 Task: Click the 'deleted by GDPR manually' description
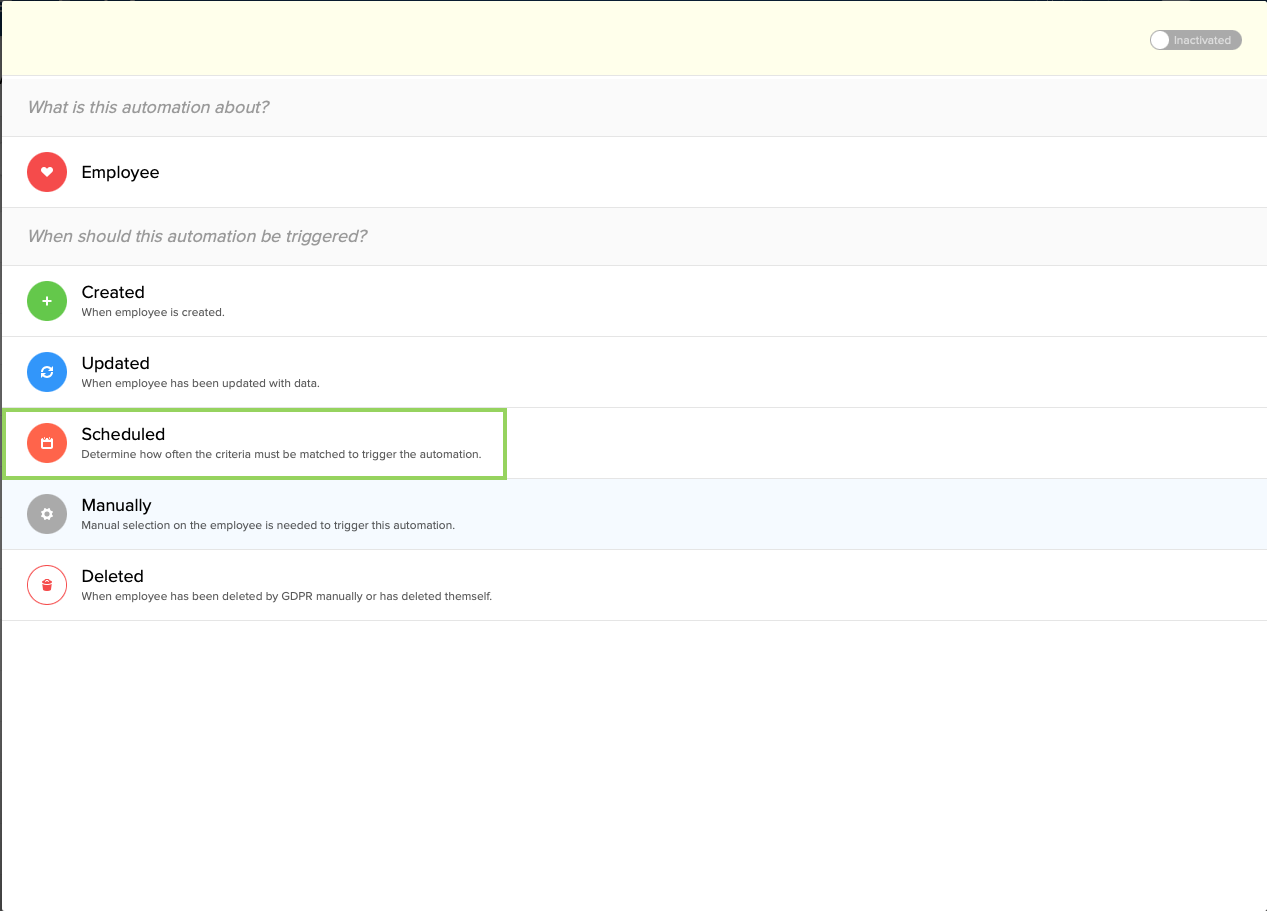coord(286,596)
